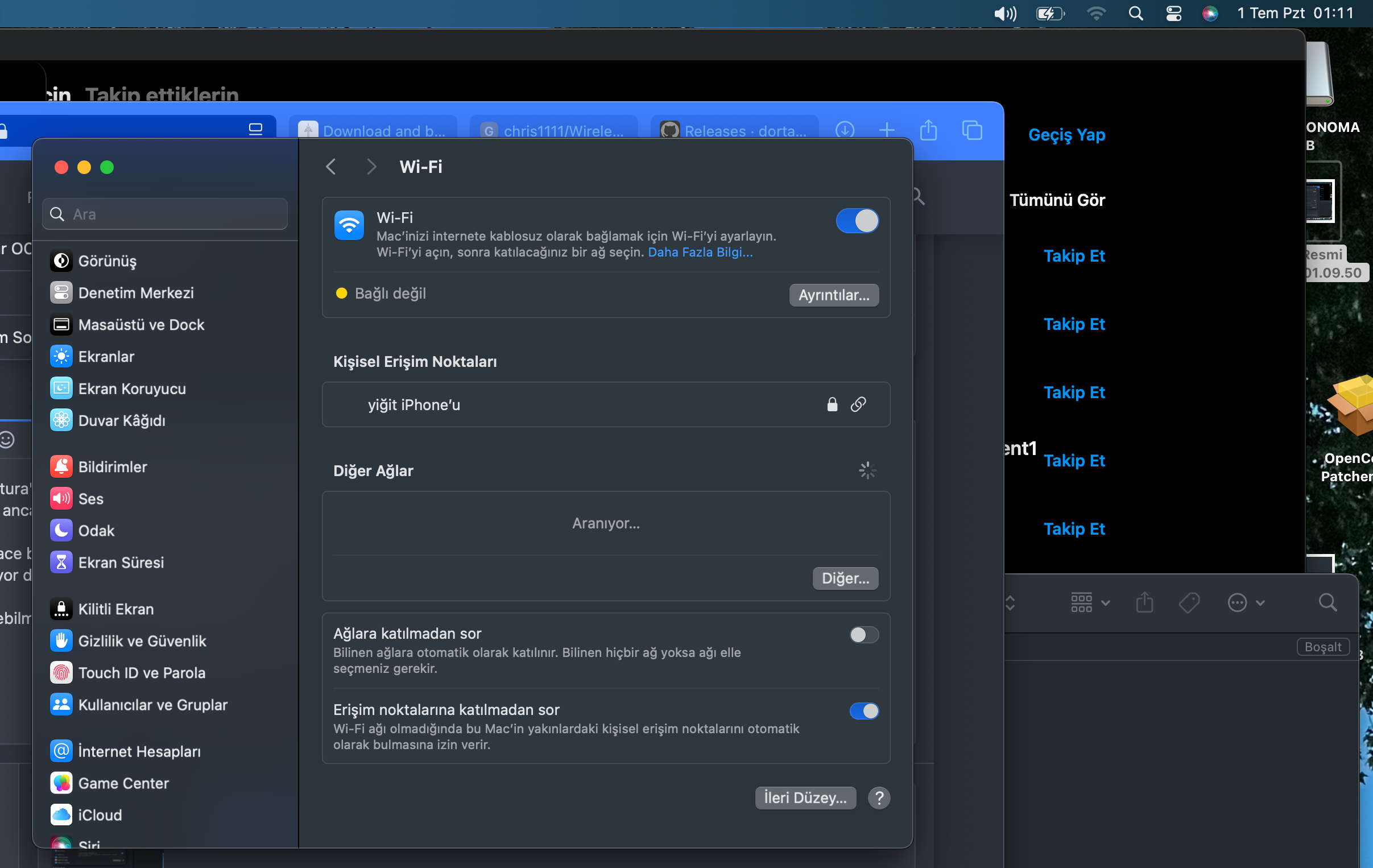The image size is (1373, 868).
Task: Click the Bildirimler bell icon
Action: (x=61, y=466)
